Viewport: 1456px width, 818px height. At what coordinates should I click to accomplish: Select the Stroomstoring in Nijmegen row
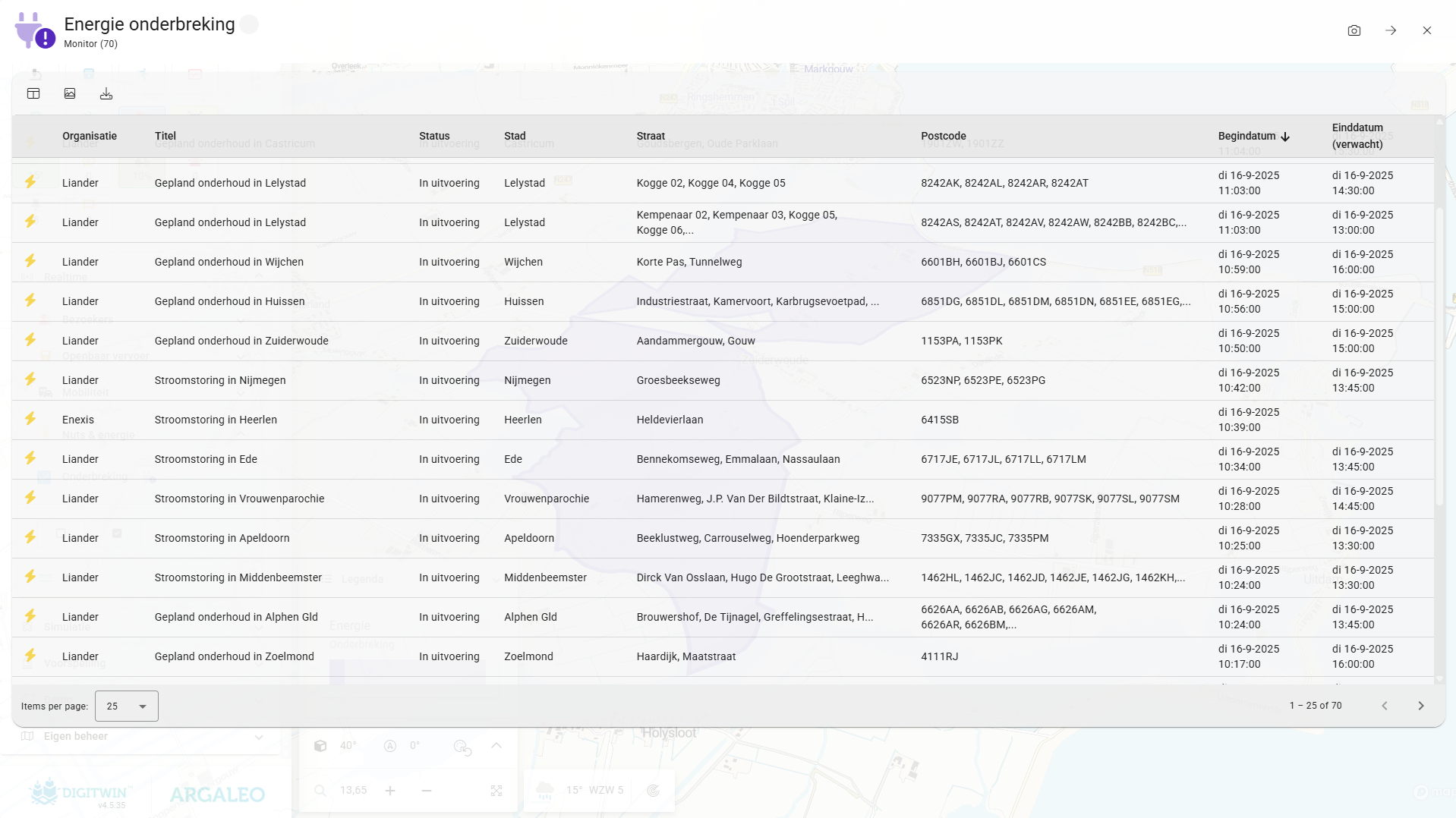coord(220,380)
